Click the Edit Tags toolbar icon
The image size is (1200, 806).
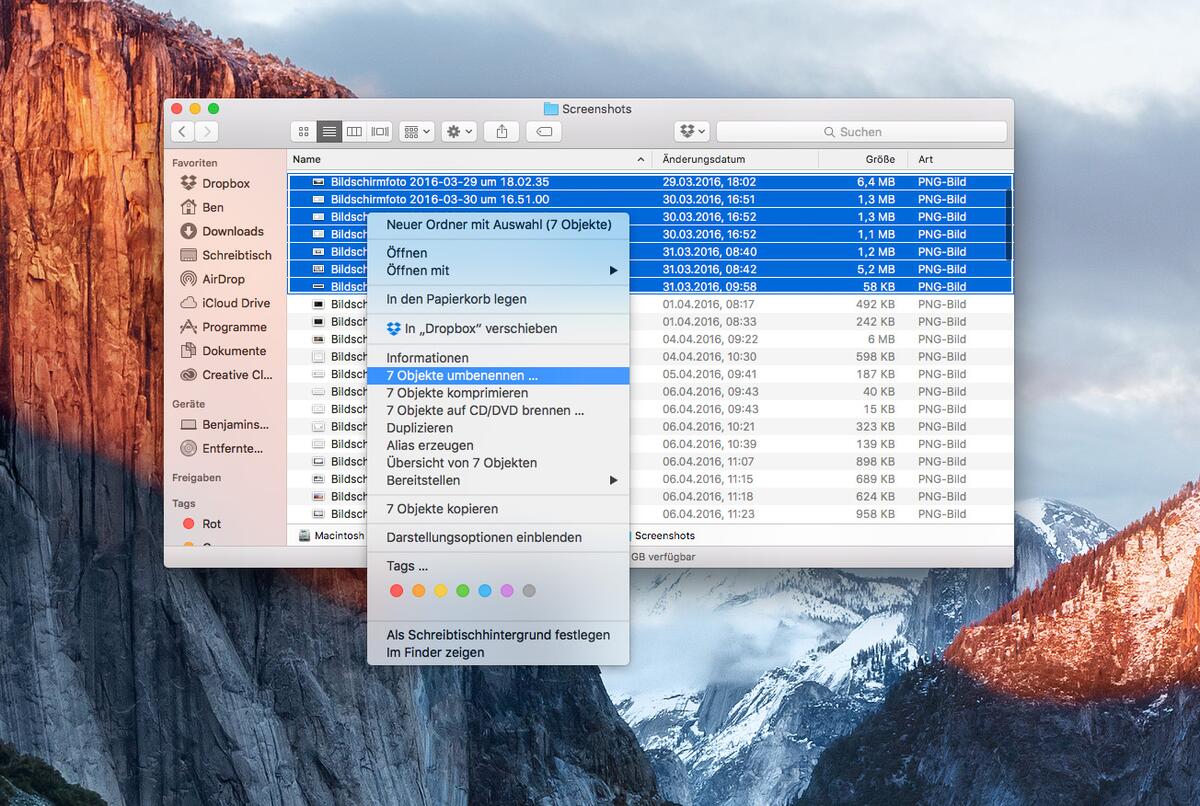544,132
